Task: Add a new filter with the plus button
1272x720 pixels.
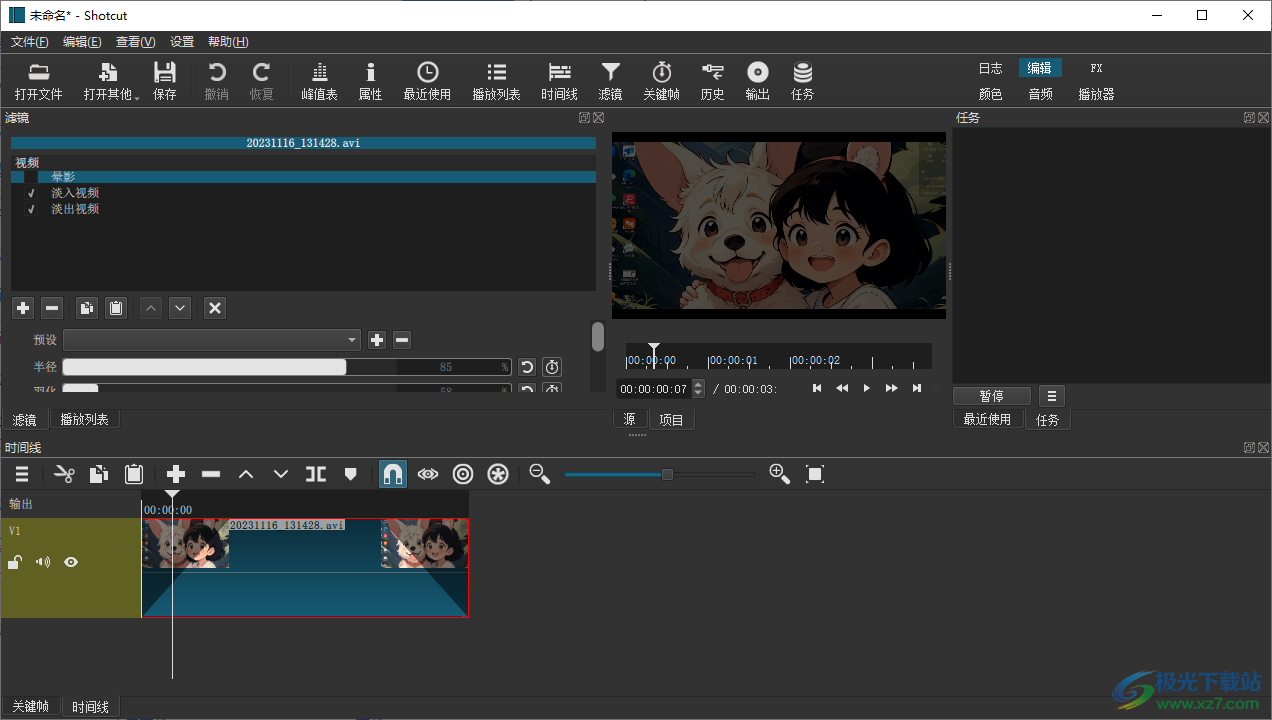Action: pyautogui.click(x=23, y=308)
